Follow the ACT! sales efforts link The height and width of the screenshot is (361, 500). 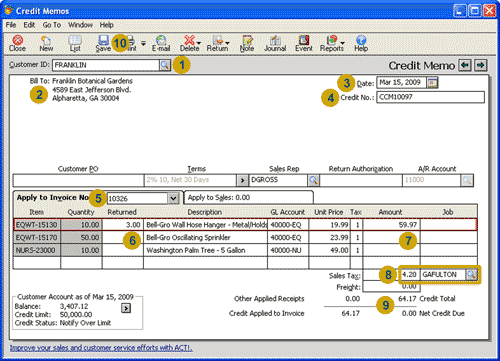coord(101,348)
